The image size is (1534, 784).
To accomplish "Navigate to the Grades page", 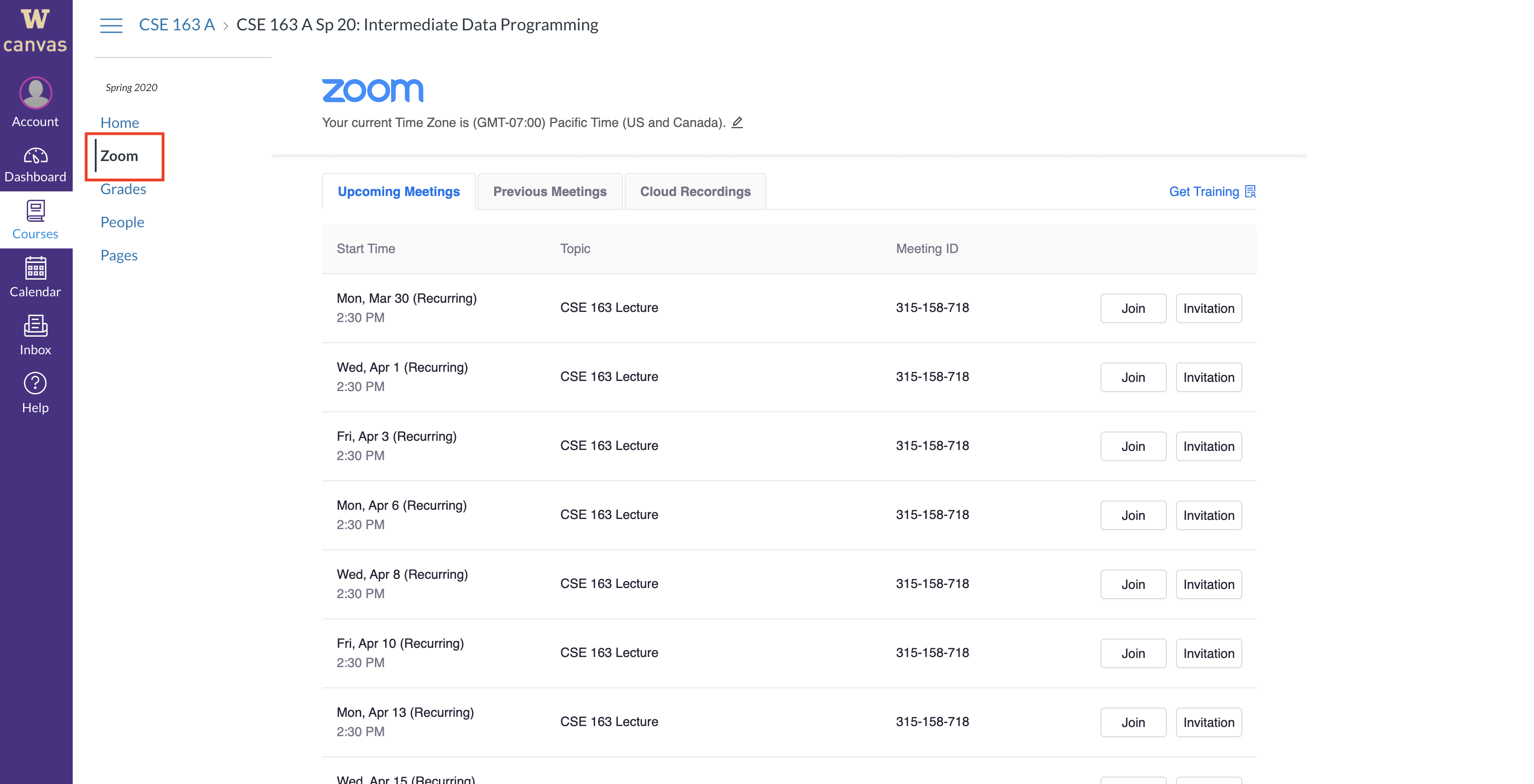I will (x=123, y=189).
